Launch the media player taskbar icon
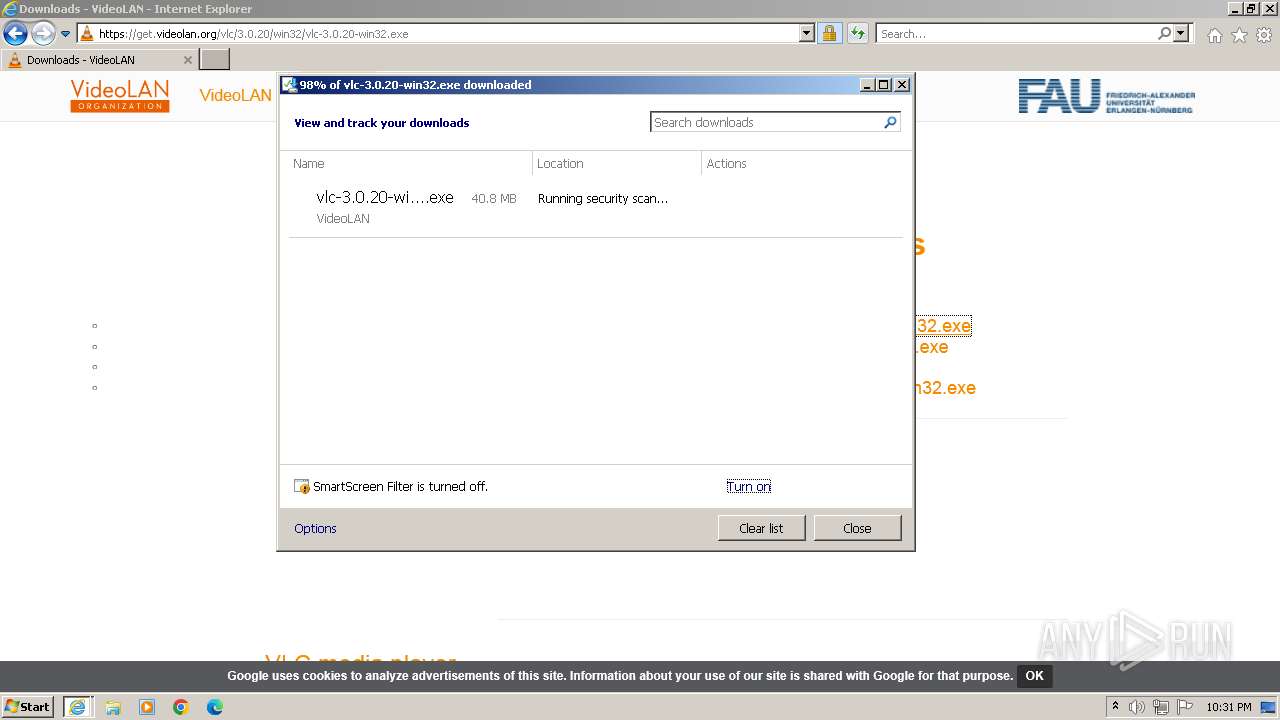Image resolution: width=1280 pixels, height=720 pixels. click(147, 707)
